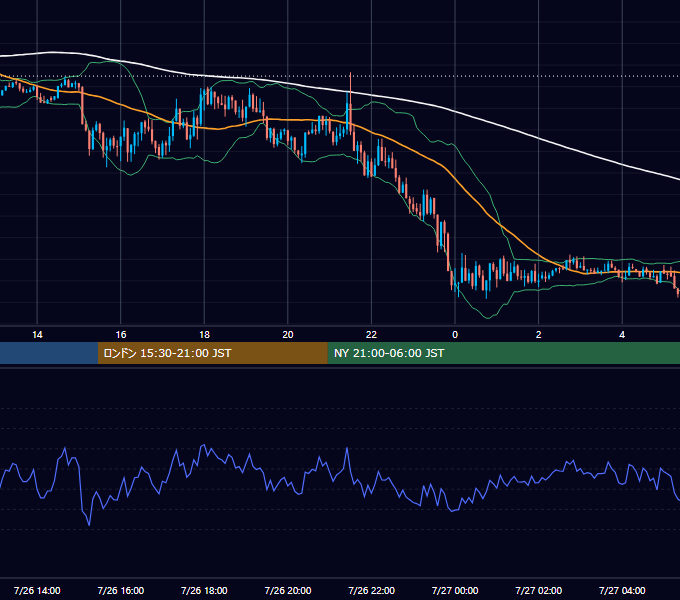Click hour label 0 on price chart axis

[455, 335]
